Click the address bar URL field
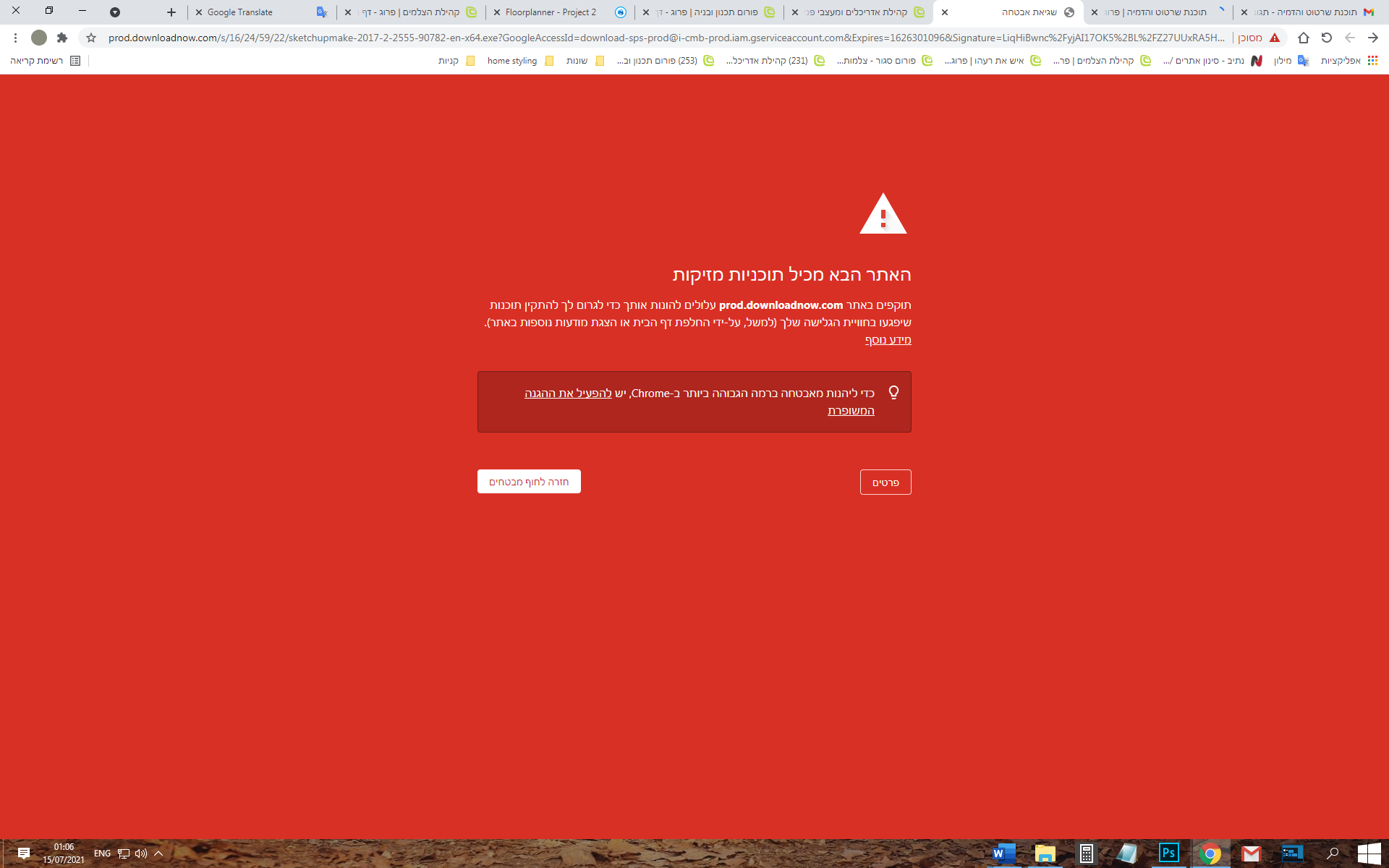This screenshot has height=868, width=1389. tap(666, 38)
